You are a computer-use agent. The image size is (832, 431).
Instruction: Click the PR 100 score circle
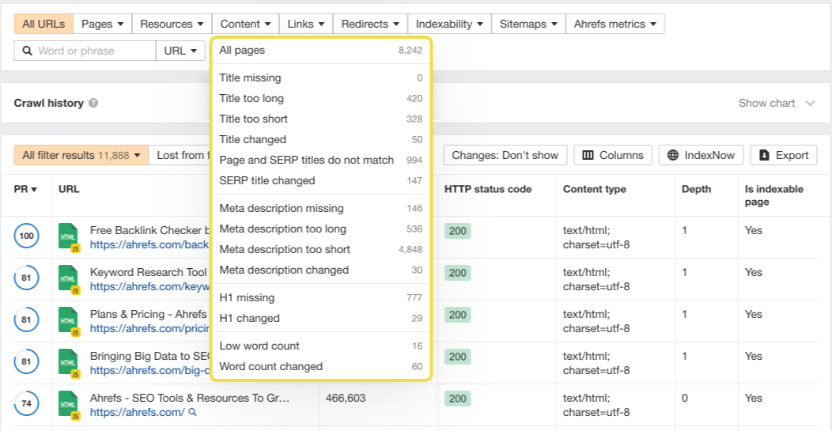click(26, 236)
